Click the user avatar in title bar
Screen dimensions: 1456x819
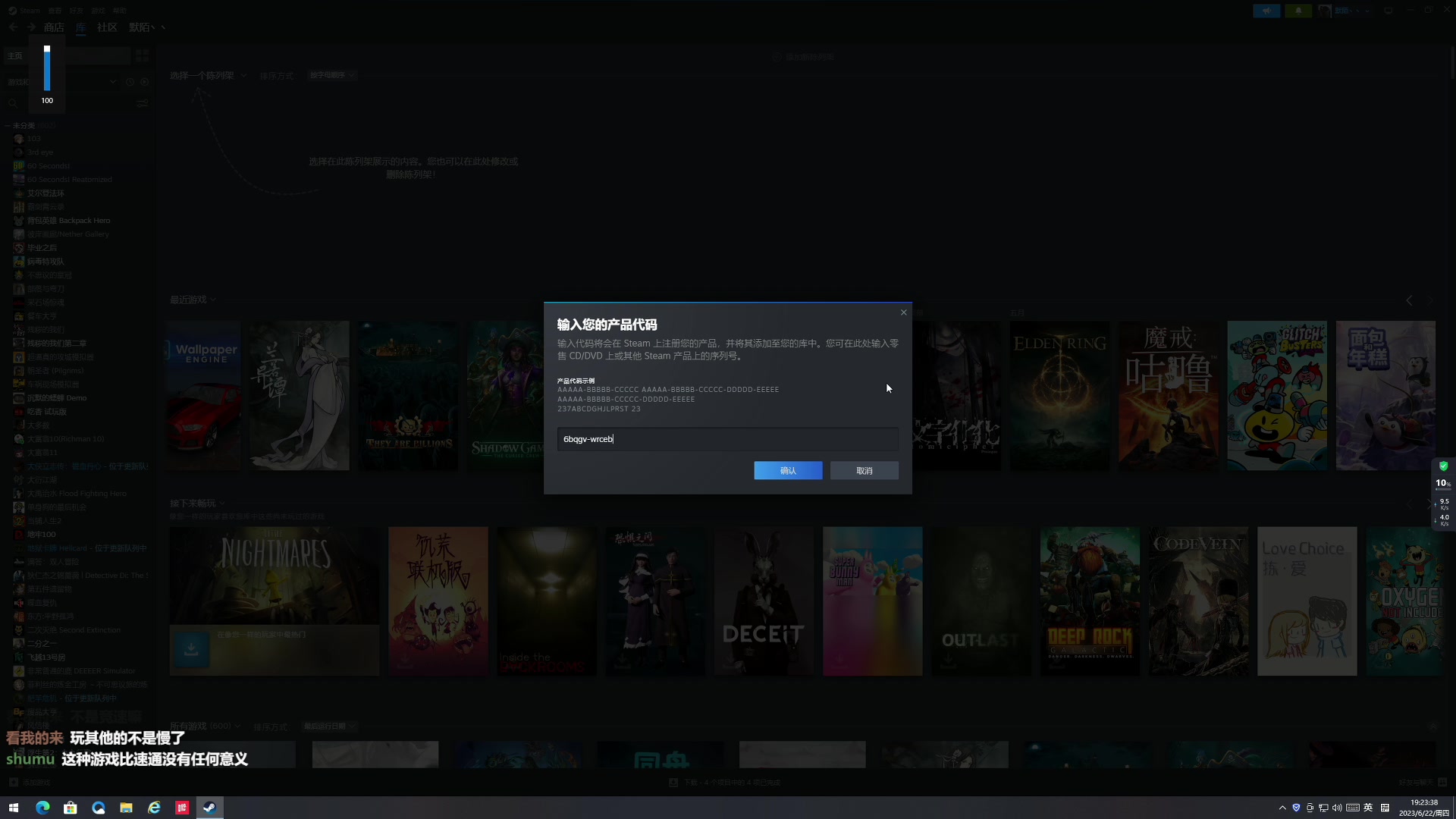click(1325, 11)
